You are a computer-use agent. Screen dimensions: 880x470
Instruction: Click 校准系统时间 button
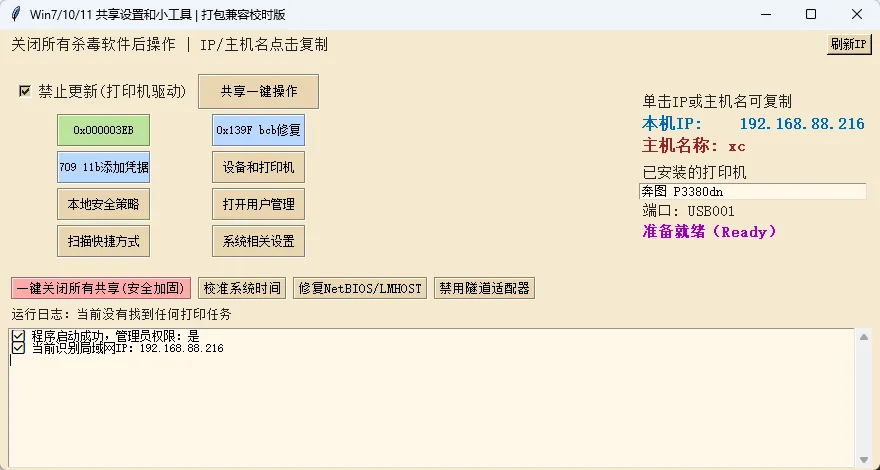point(242,288)
